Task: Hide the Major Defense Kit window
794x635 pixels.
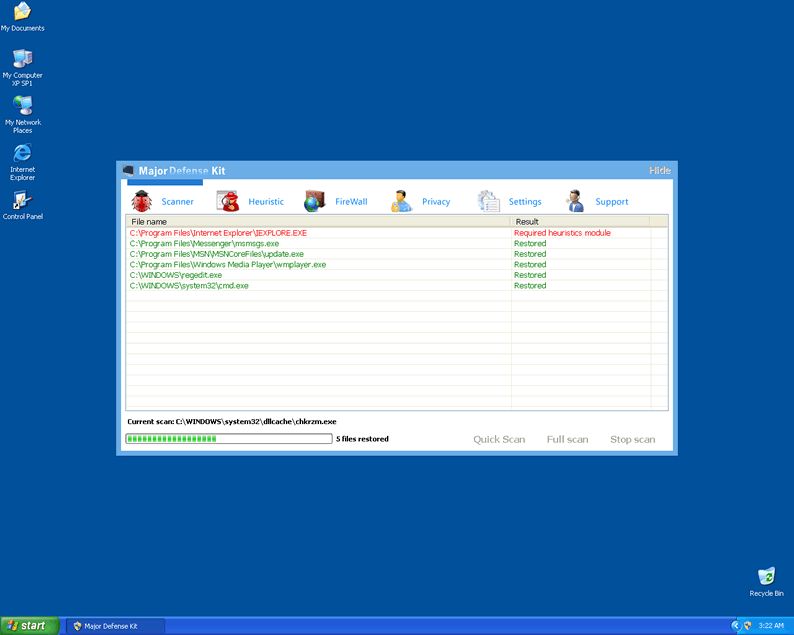Action: pyautogui.click(x=660, y=171)
